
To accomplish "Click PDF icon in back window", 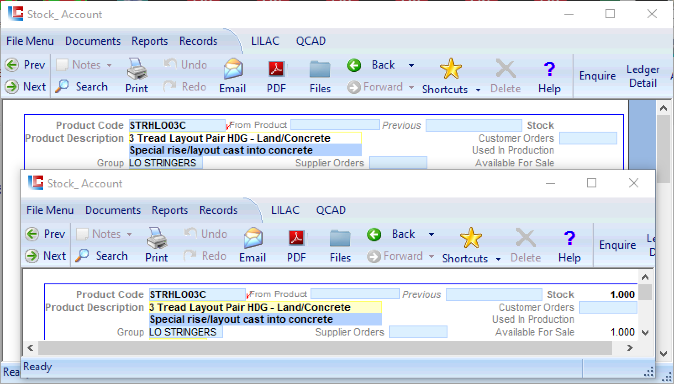I will point(276,68).
